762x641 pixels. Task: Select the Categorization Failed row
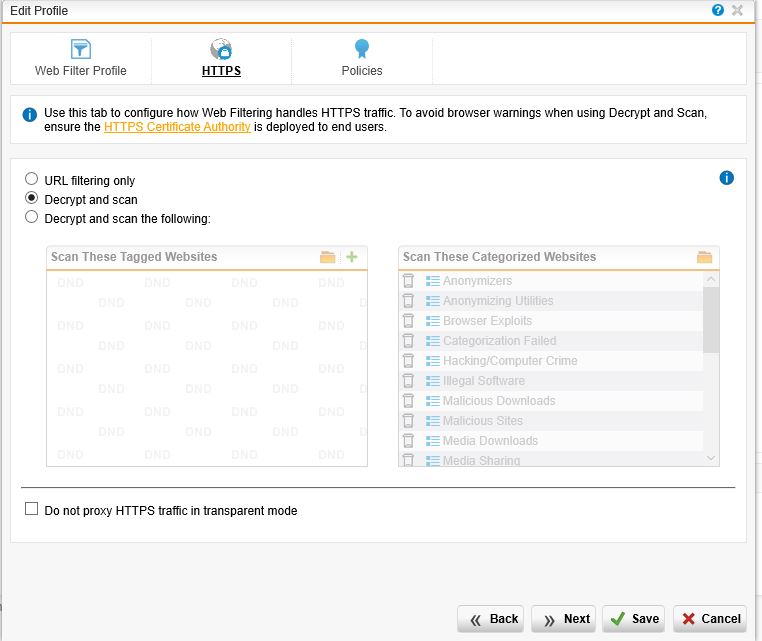coord(551,341)
